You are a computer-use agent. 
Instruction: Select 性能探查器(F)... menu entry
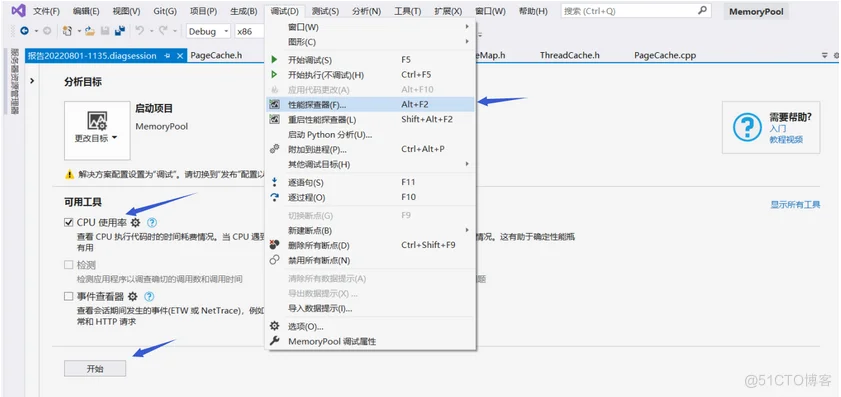pyautogui.click(x=371, y=105)
